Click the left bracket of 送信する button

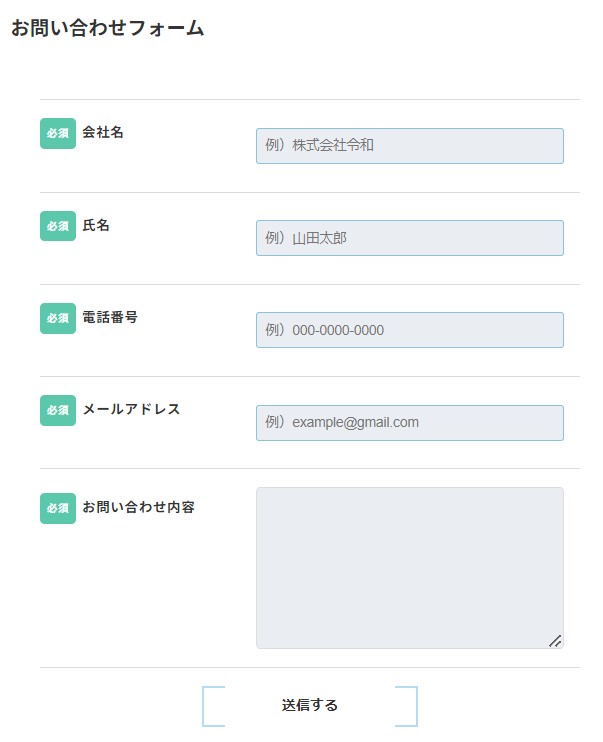[205, 705]
